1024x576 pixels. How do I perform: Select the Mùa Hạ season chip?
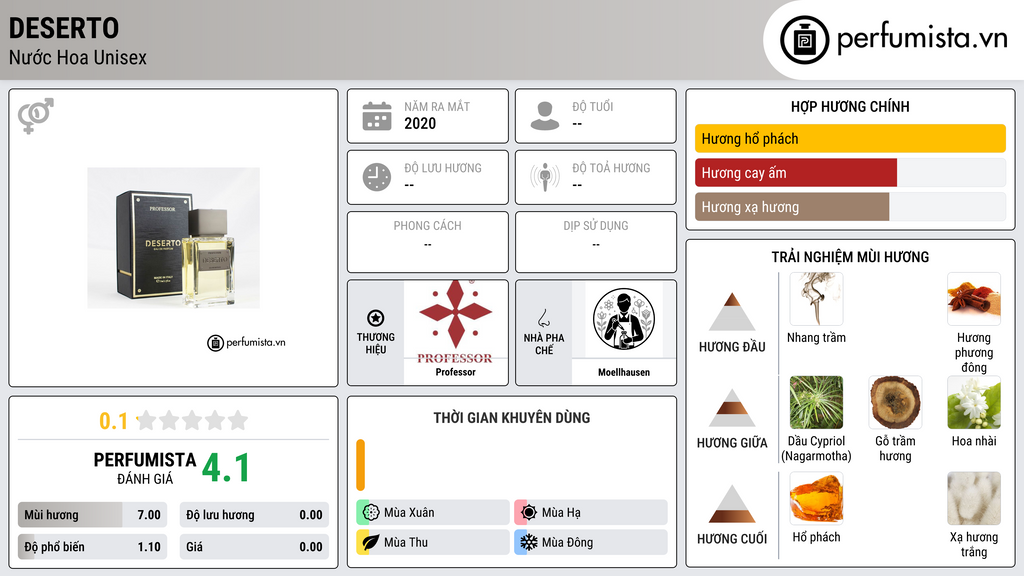click(x=591, y=513)
